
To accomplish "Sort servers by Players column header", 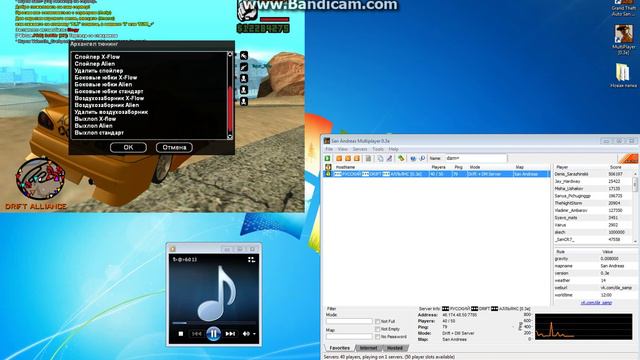I will click(440, 167).
